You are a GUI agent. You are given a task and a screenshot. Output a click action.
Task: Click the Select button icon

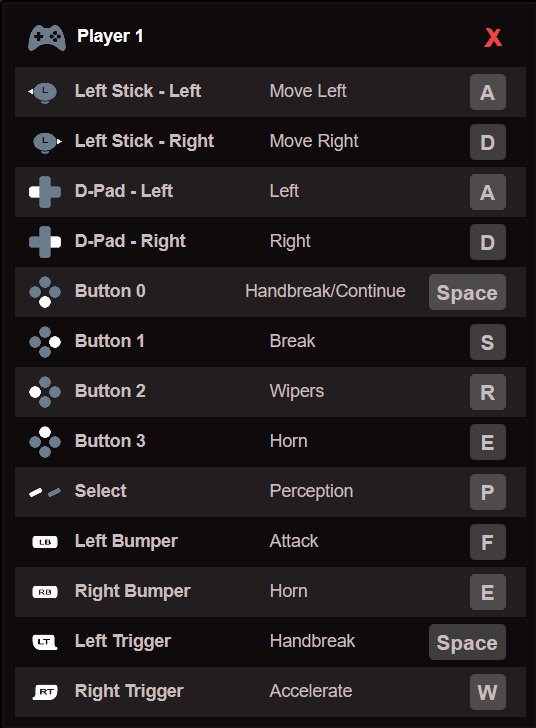tap(45, 492)
